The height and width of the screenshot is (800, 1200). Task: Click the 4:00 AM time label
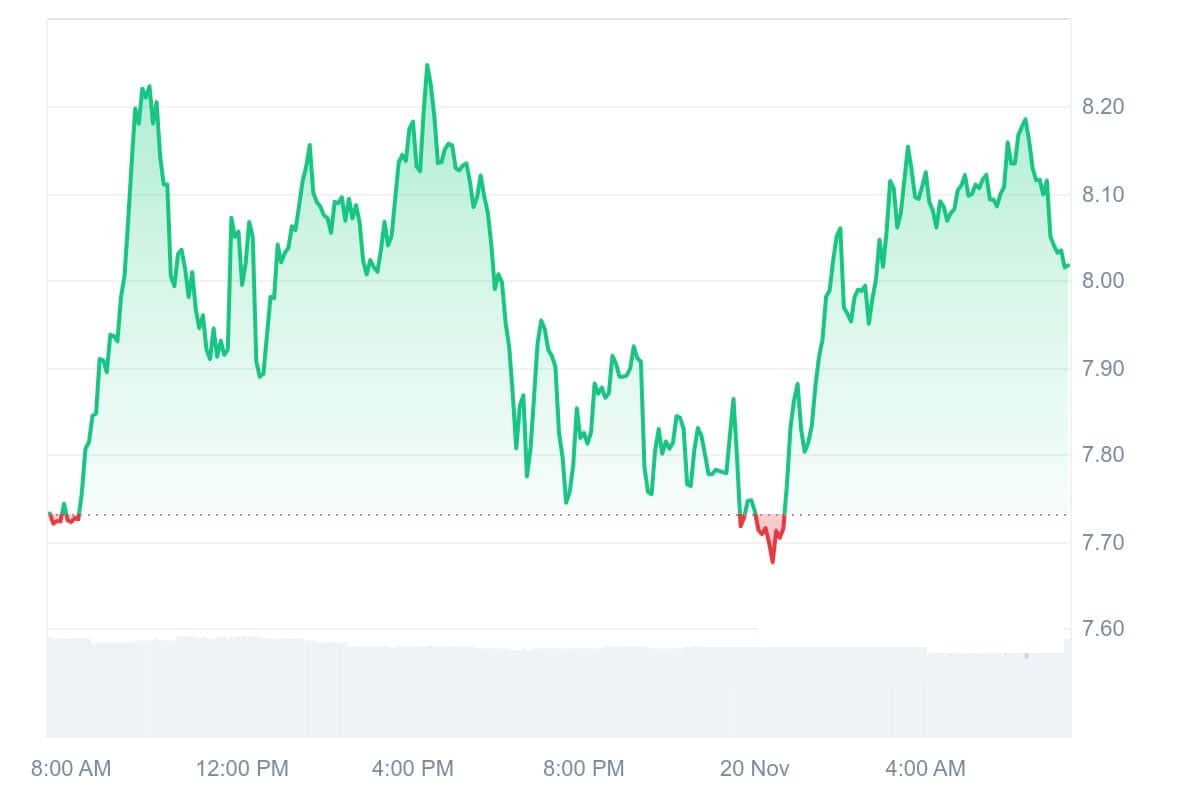[x=925, y=768]
